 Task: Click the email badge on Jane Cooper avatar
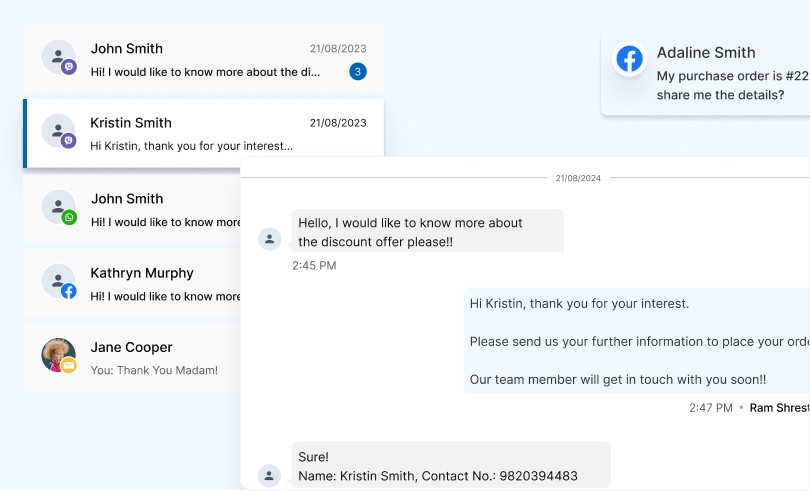pyautogui.click(x=69, y=365)
